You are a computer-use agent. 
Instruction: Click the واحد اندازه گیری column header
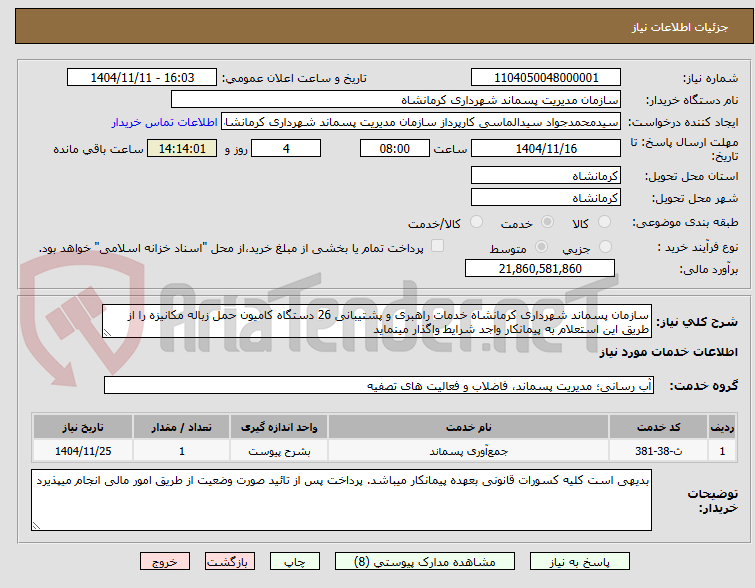(279, 427)
